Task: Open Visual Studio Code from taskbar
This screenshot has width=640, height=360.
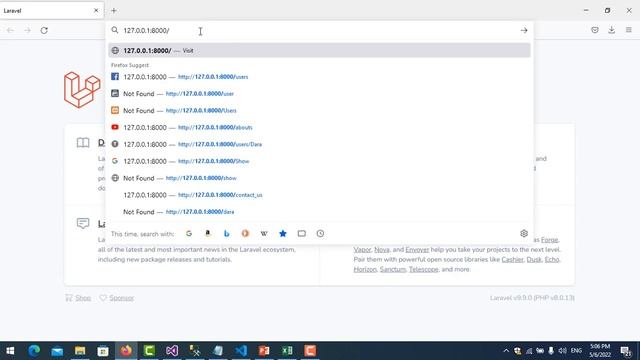Action: click(x=241, y=351)
